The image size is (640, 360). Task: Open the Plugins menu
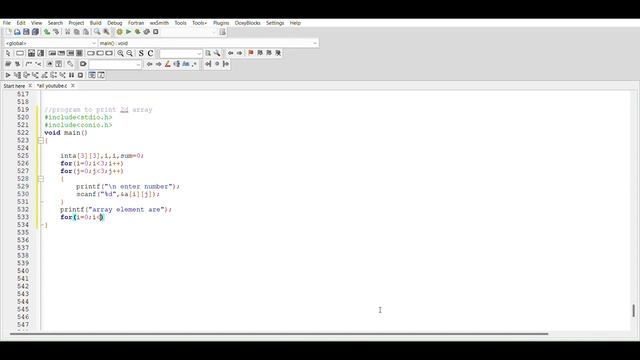tap(221, 23)
